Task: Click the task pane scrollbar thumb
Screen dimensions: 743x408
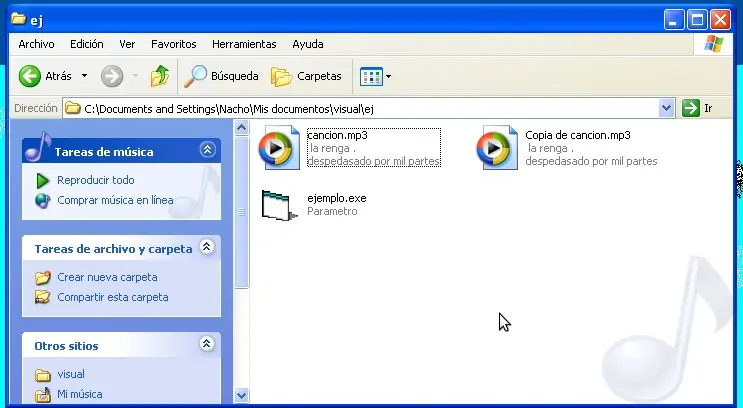Action: click(x=242, y=212)
